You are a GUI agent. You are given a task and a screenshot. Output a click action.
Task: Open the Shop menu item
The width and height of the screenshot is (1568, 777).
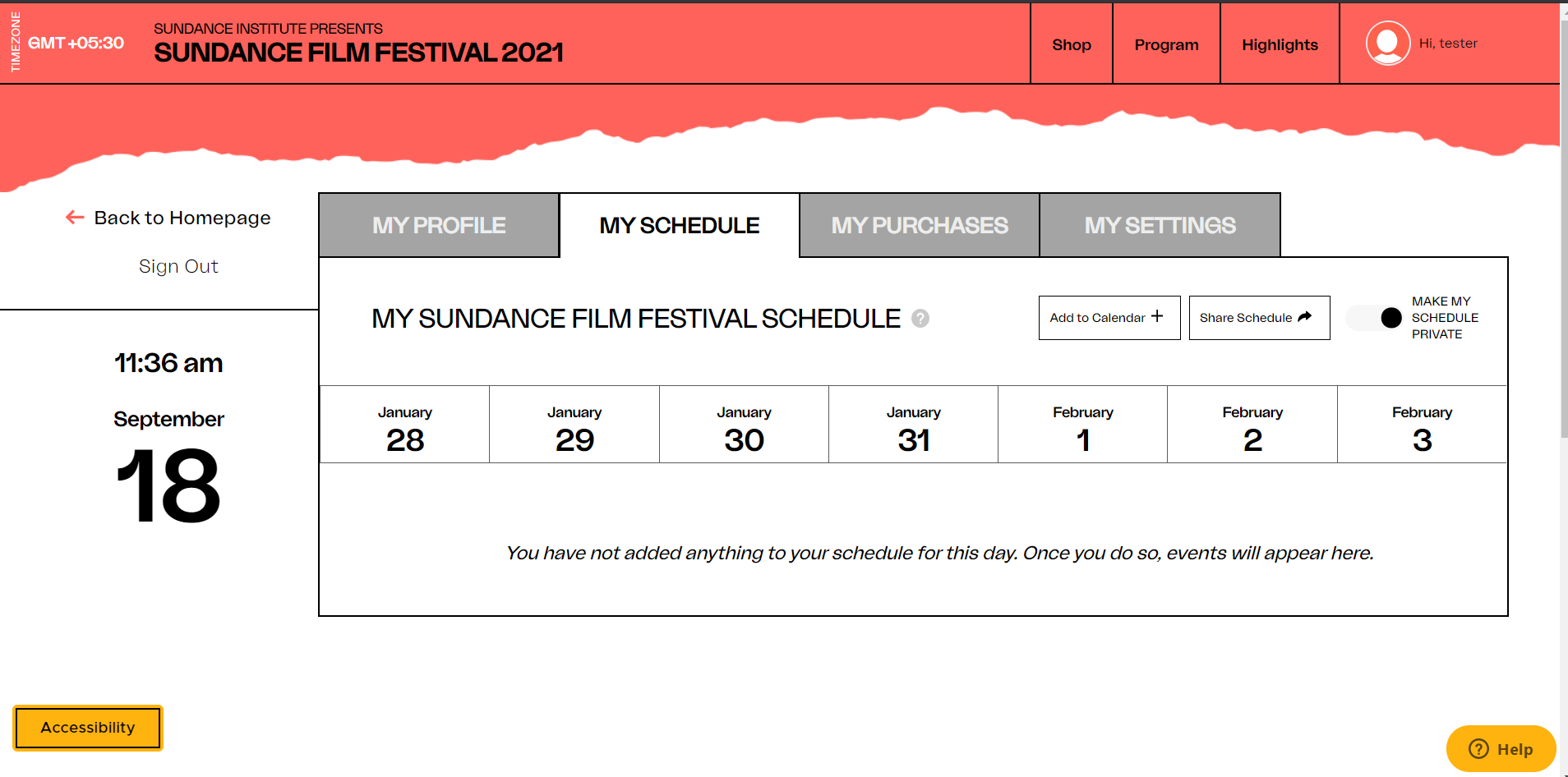click(1072, 44)
